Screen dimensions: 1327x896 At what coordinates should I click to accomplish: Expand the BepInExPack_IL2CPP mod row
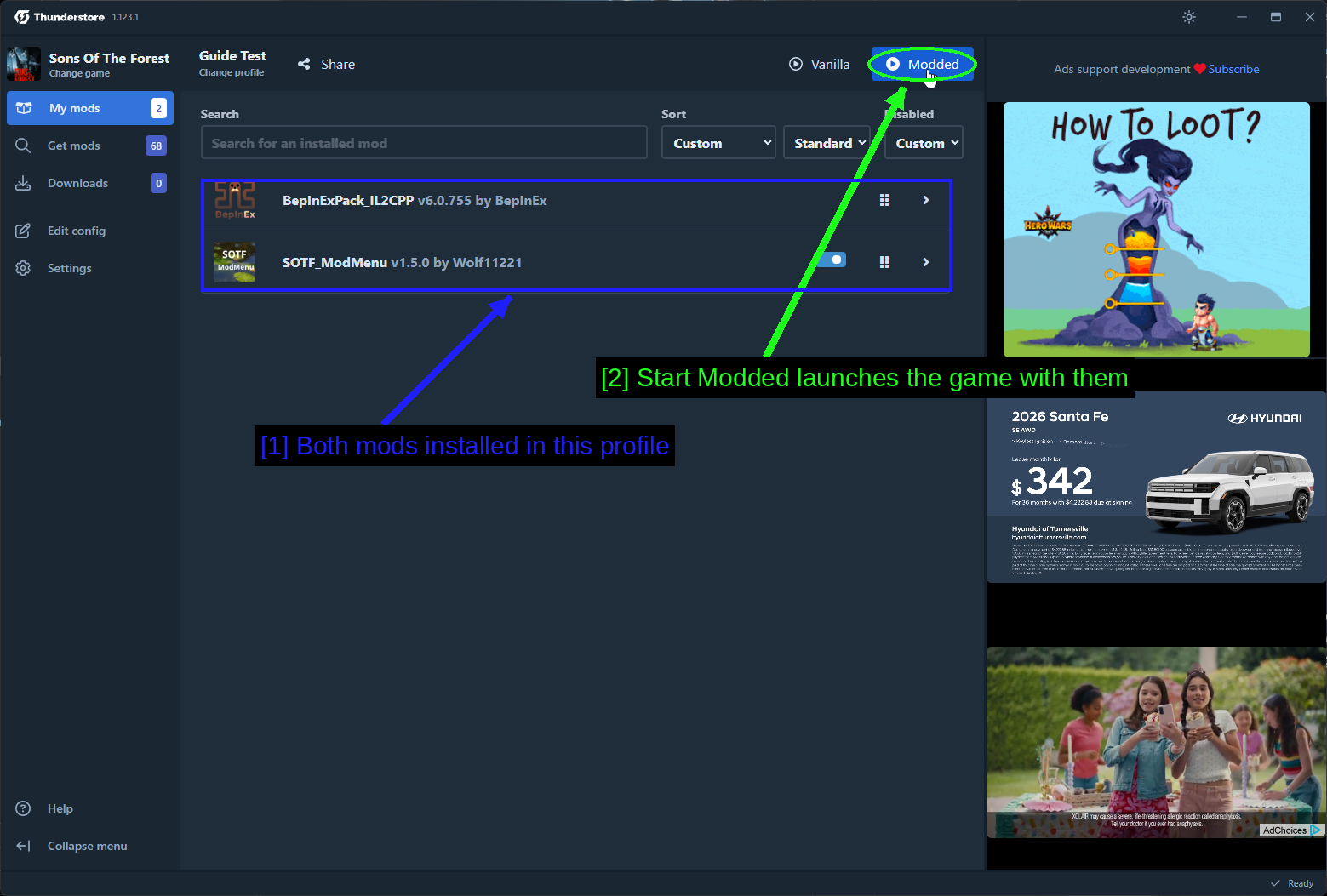point(926,200)
